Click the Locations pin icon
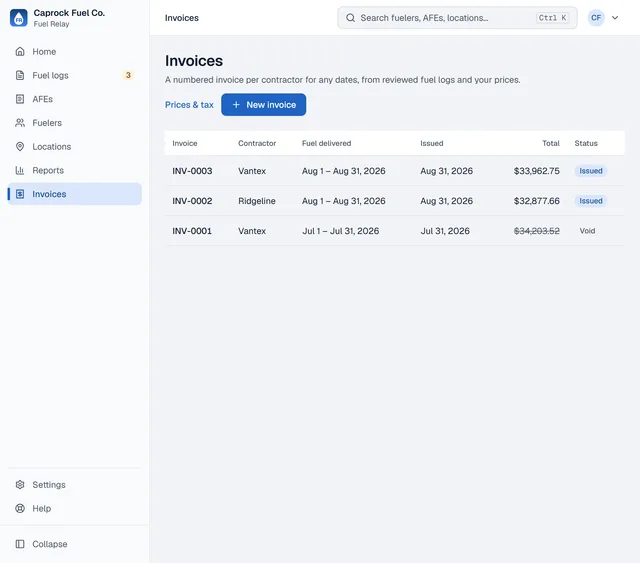The height and width of the screenshot is (563, 640). point(20,146)
